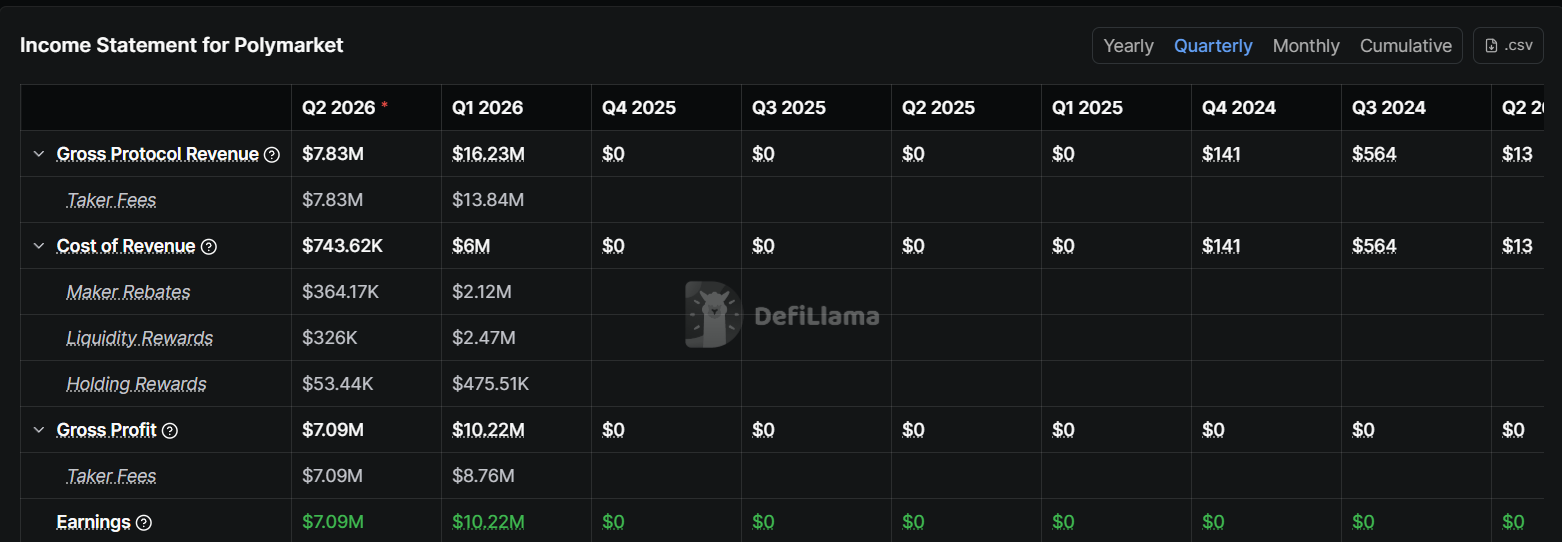Click the .csv download file icon
Screen dimensions: 1562x542
1492,46
